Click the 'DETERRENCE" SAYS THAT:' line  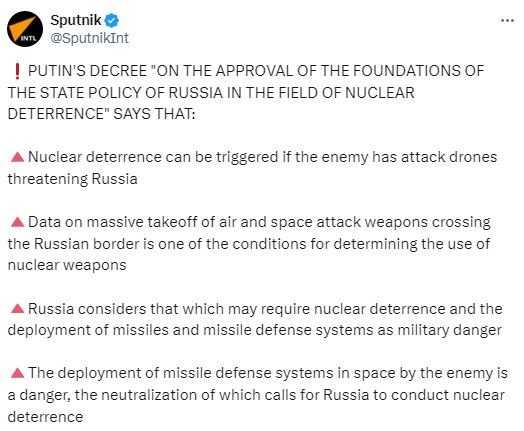pos(101,114)
